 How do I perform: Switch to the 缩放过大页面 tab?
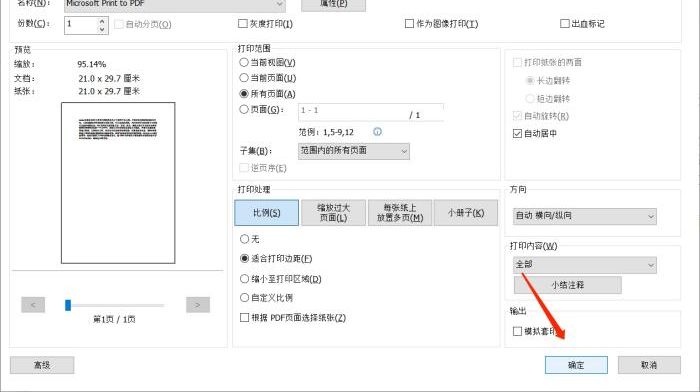tap(333, 213)
